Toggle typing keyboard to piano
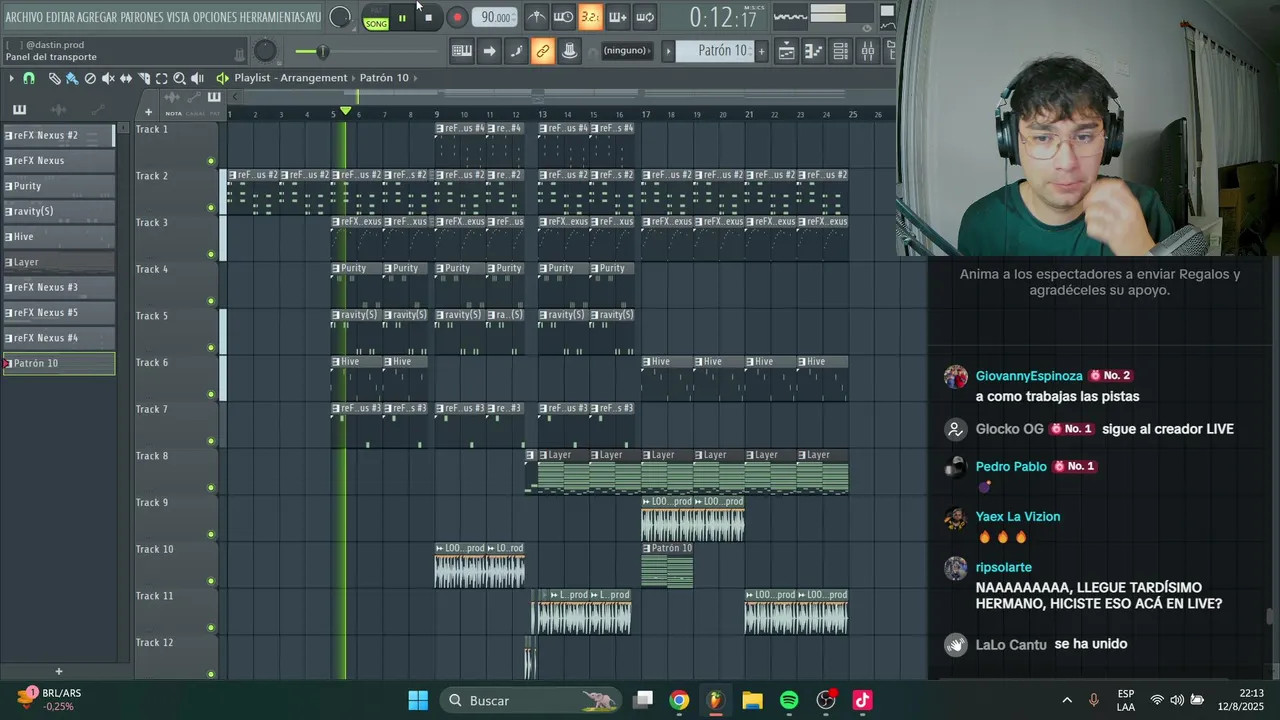The width and height of the screenshot is (1280, 720). coord(462,51)
